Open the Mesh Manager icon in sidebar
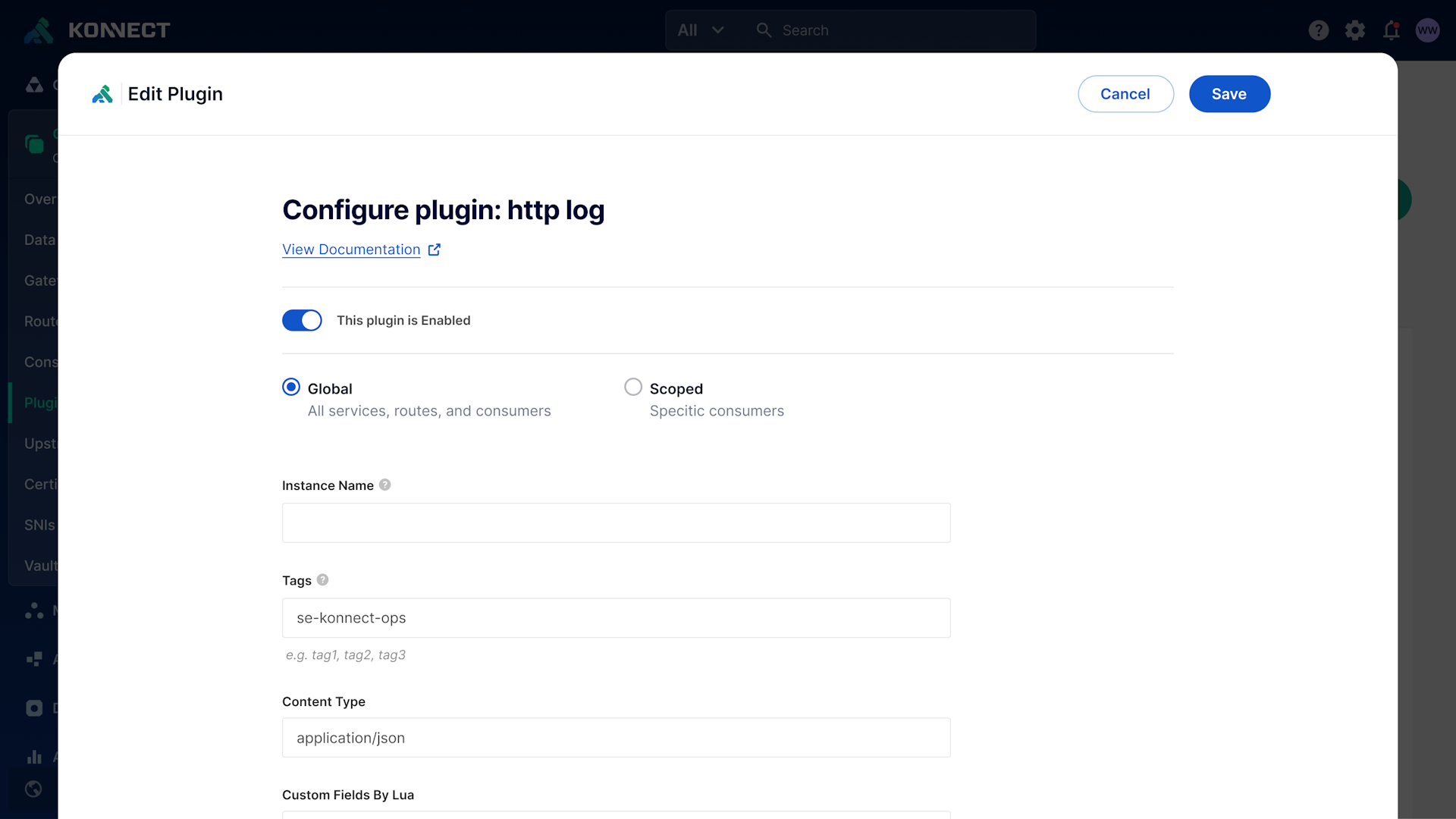The width and height of the screenshot is (1456, 819). [34, 611]
